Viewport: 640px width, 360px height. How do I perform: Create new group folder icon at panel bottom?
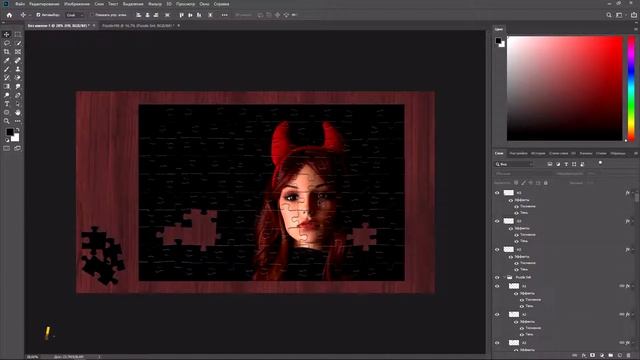611,356
